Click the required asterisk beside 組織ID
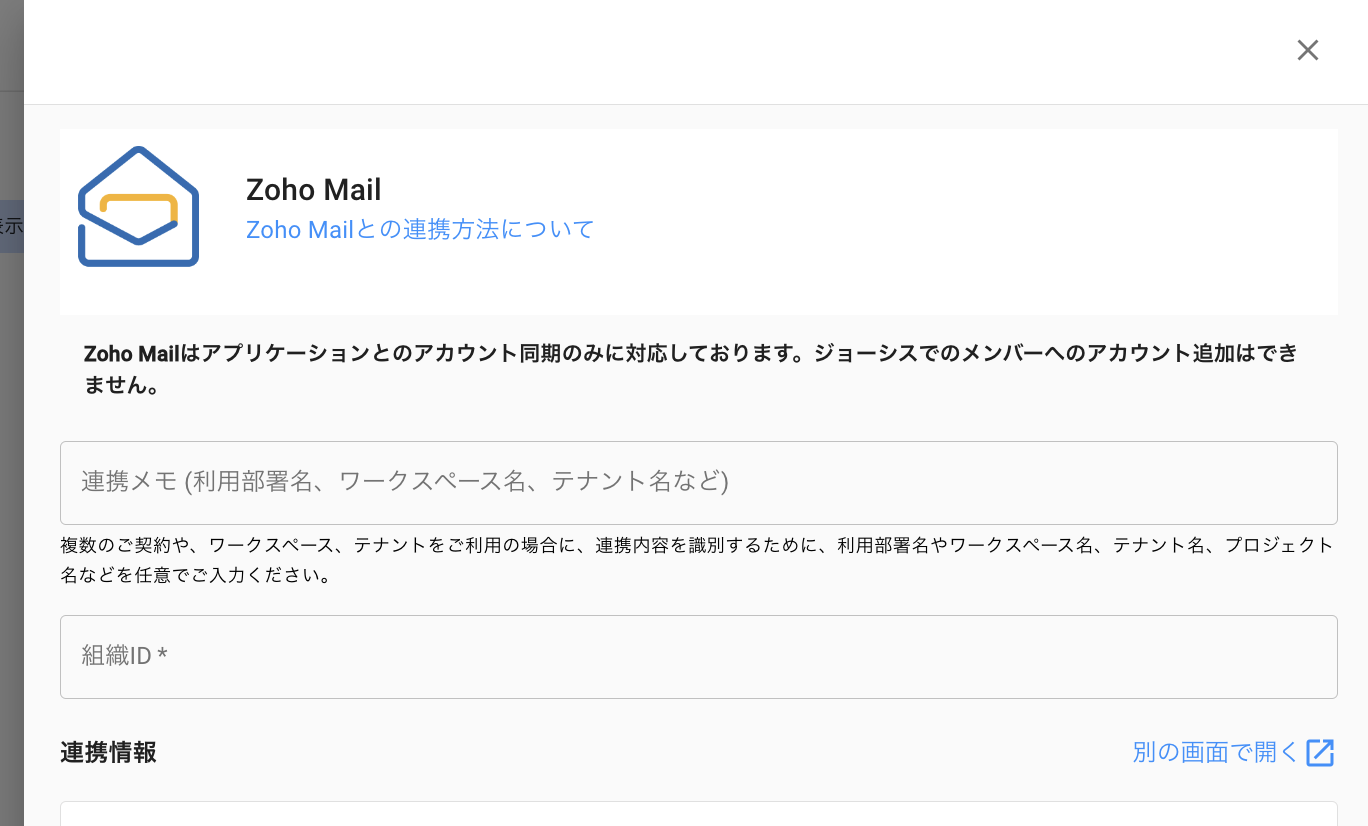This screenshot has width=1368, height=826. 162,656
